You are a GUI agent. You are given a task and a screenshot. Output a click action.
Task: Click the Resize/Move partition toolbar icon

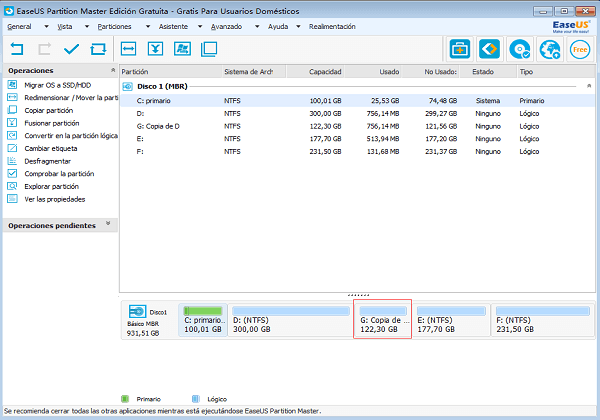[x=129, y=47]
